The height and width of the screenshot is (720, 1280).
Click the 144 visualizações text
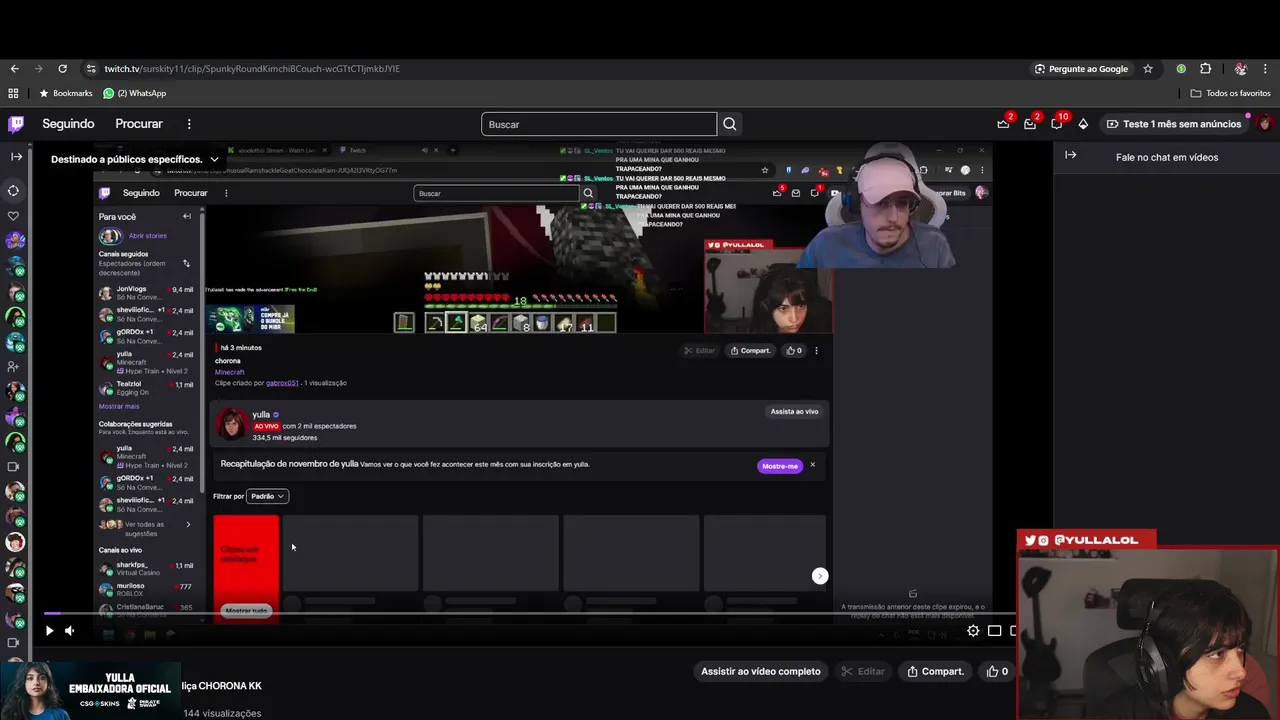pos(222,713)
